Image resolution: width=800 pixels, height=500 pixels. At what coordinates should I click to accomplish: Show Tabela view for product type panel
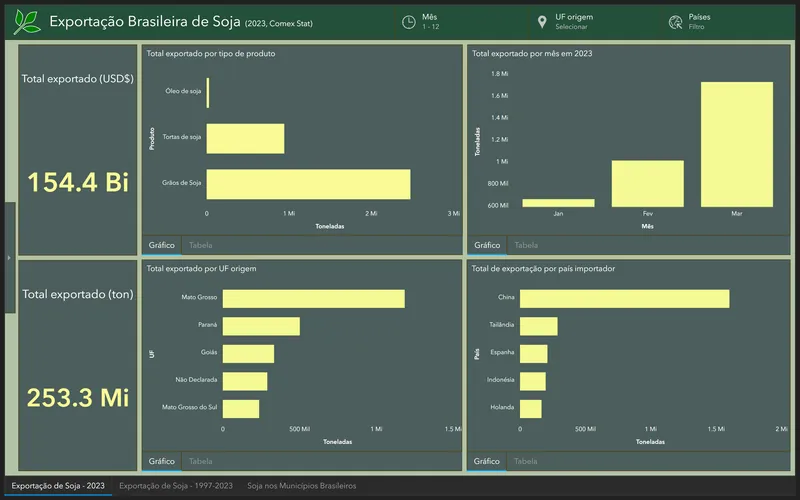tap(201, 245)
